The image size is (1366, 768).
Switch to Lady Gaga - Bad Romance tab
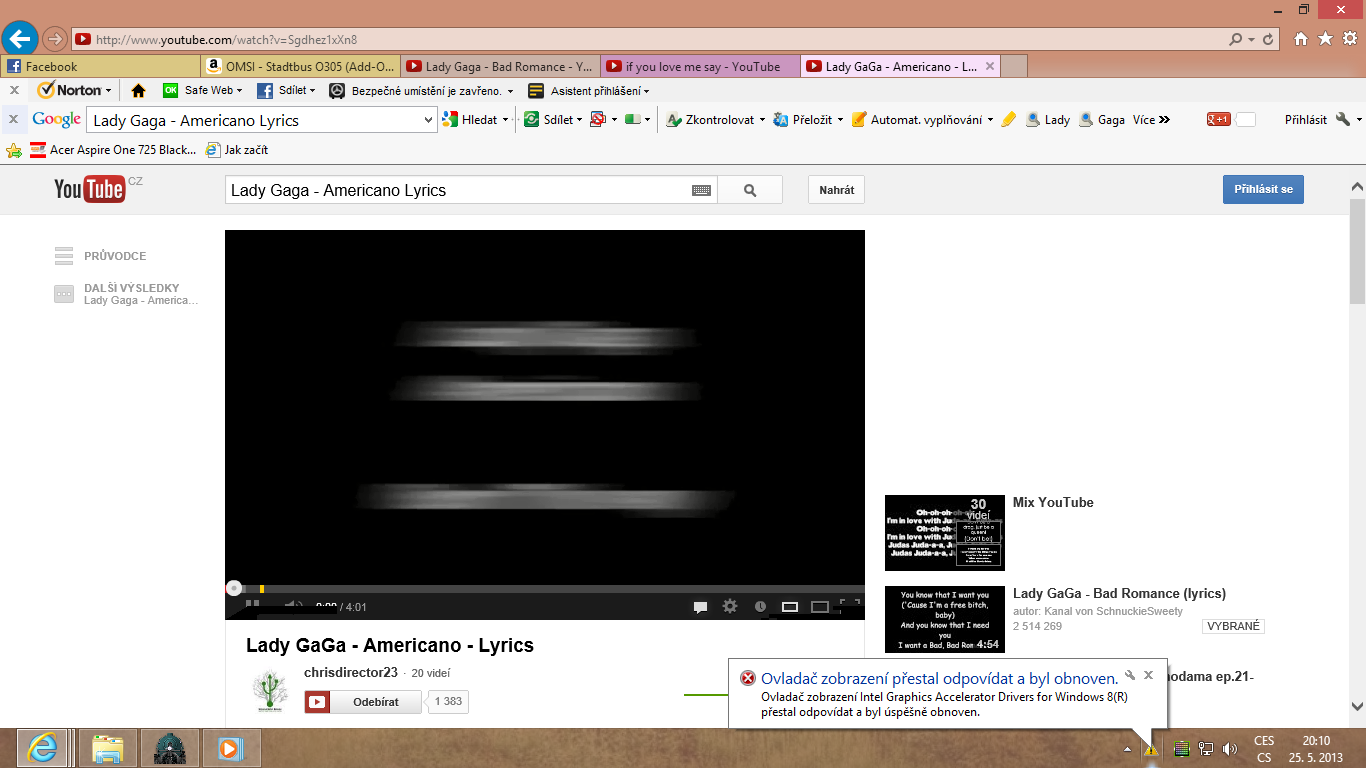click(x=501, y=67)
